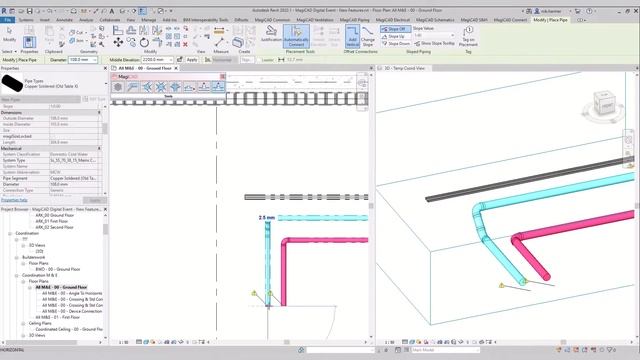This screenshot has width=640, height=360.
Task: Collapse the Builderswork node in Project Browser
Action: click(17, 258)
